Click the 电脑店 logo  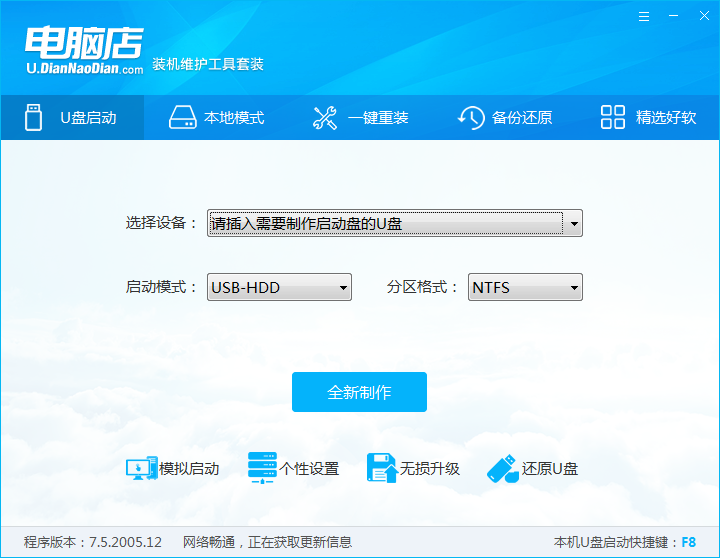84,51
